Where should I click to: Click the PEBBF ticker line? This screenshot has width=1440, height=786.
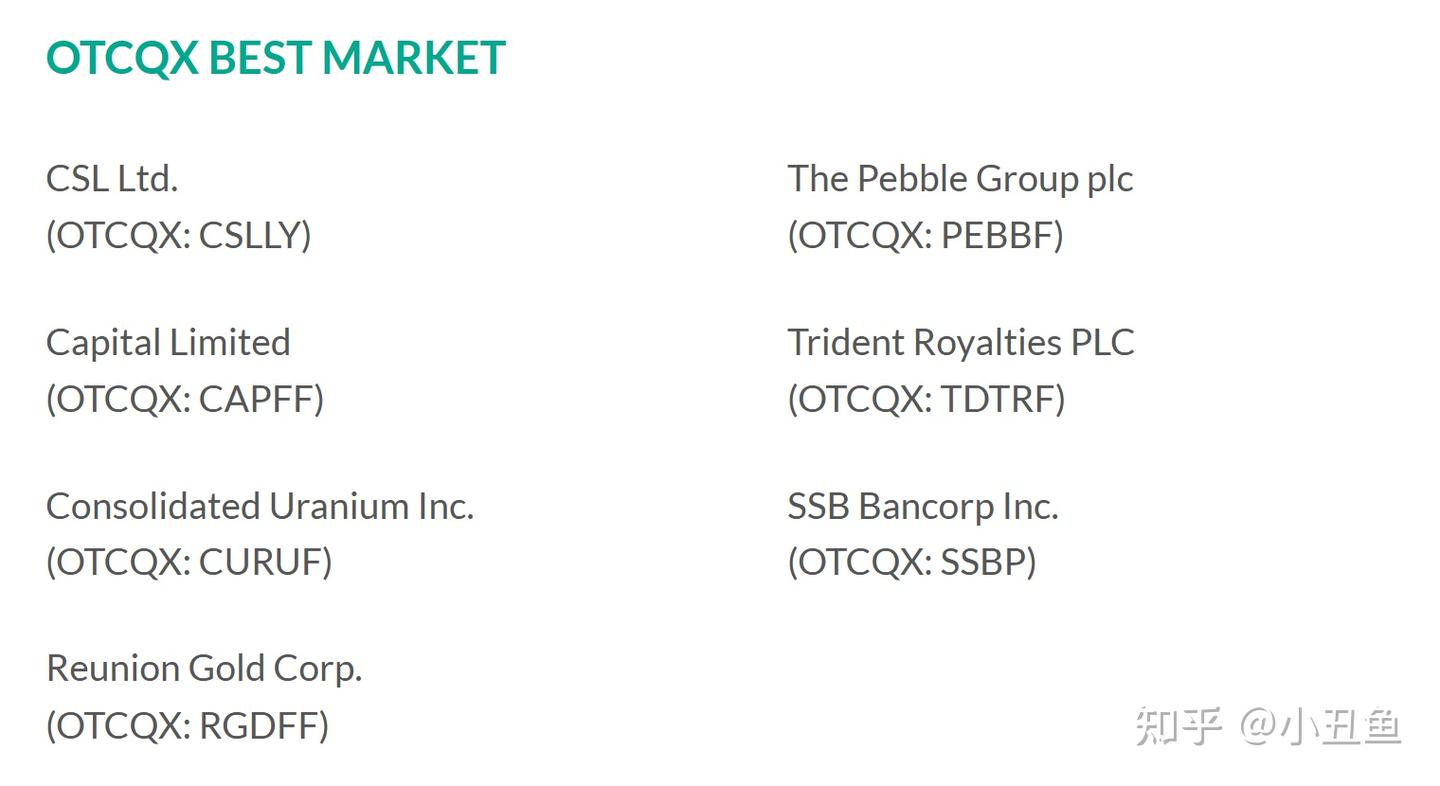[x=925, y=235]
